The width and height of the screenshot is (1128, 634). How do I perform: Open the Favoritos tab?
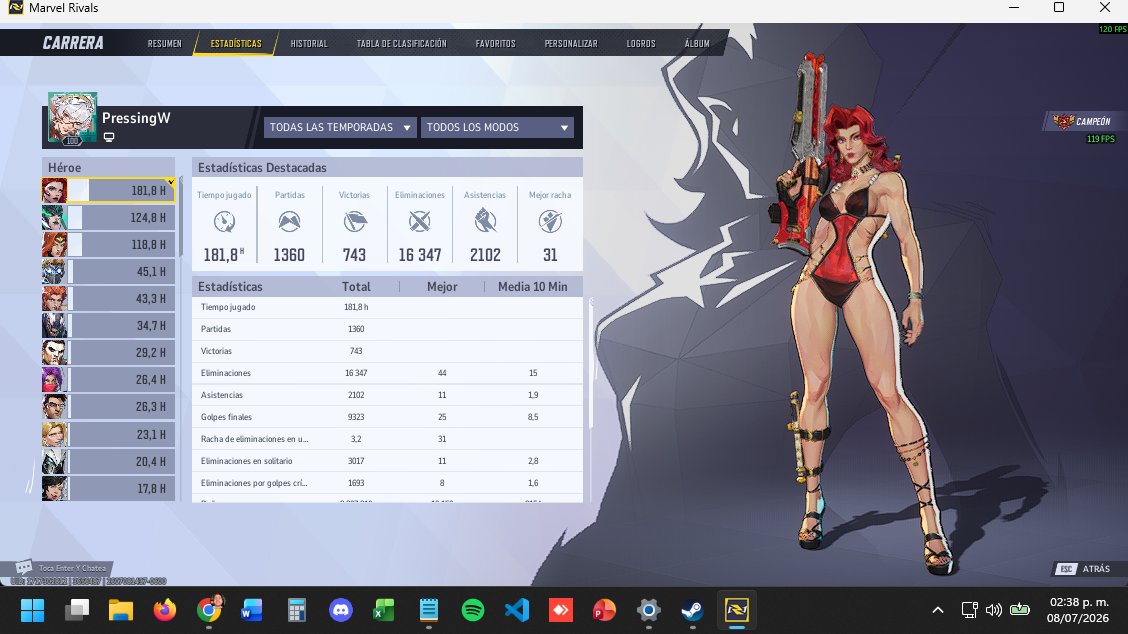pyautogui.click(x=496, y=44)
